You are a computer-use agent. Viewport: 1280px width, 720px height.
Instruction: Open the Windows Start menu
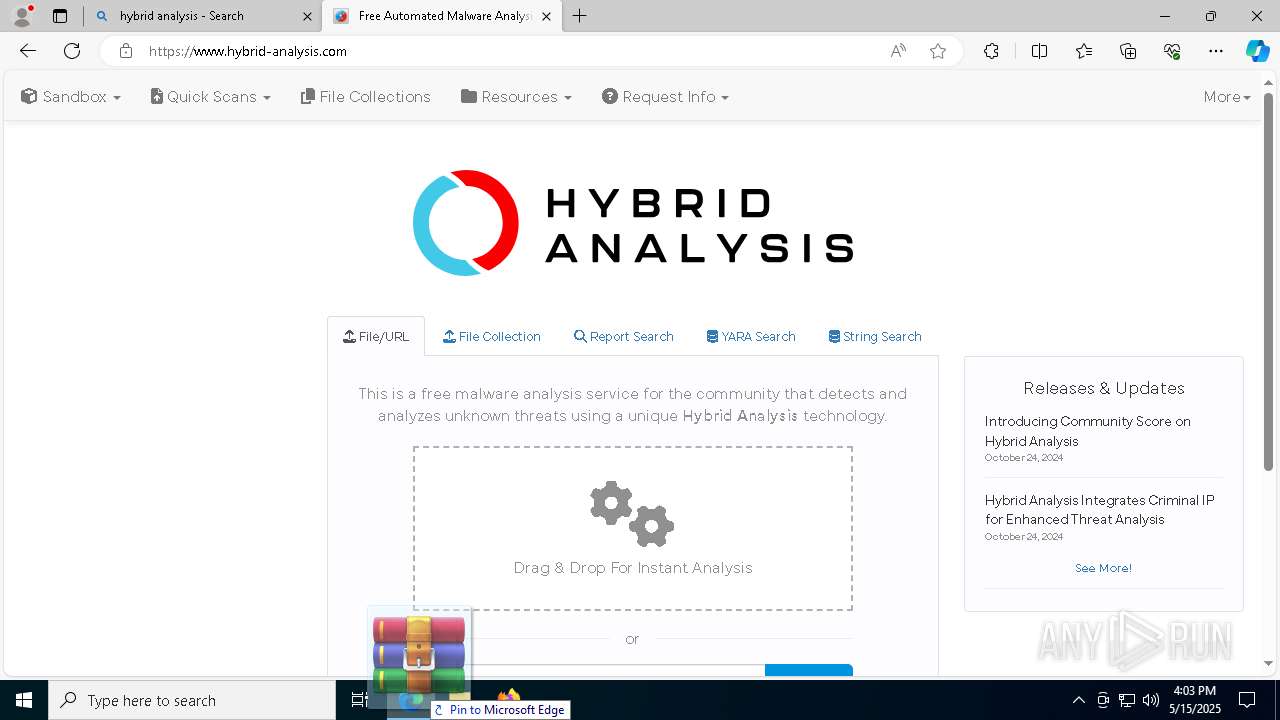click(24, 700)
